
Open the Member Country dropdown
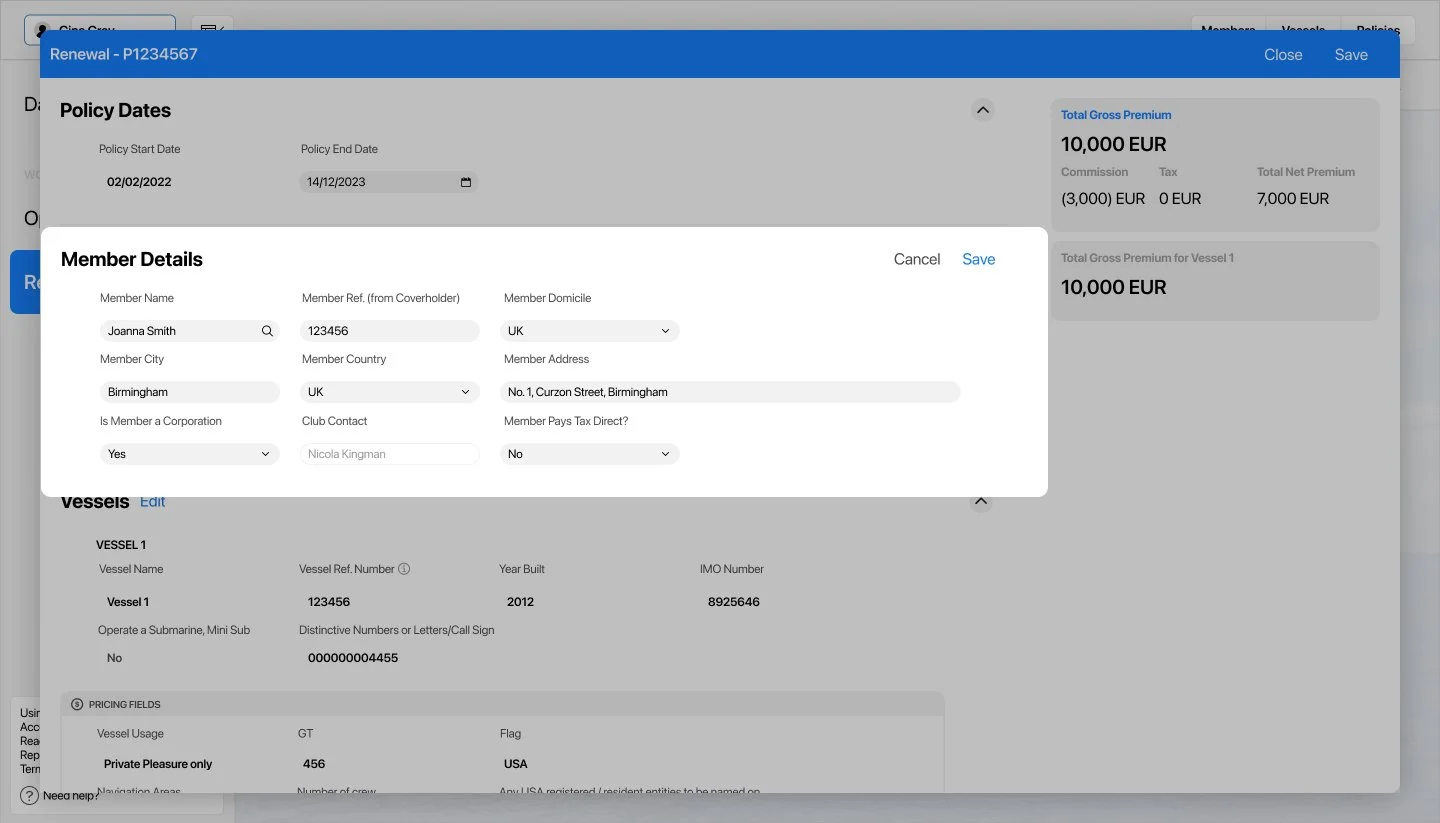tap(390, 392)
